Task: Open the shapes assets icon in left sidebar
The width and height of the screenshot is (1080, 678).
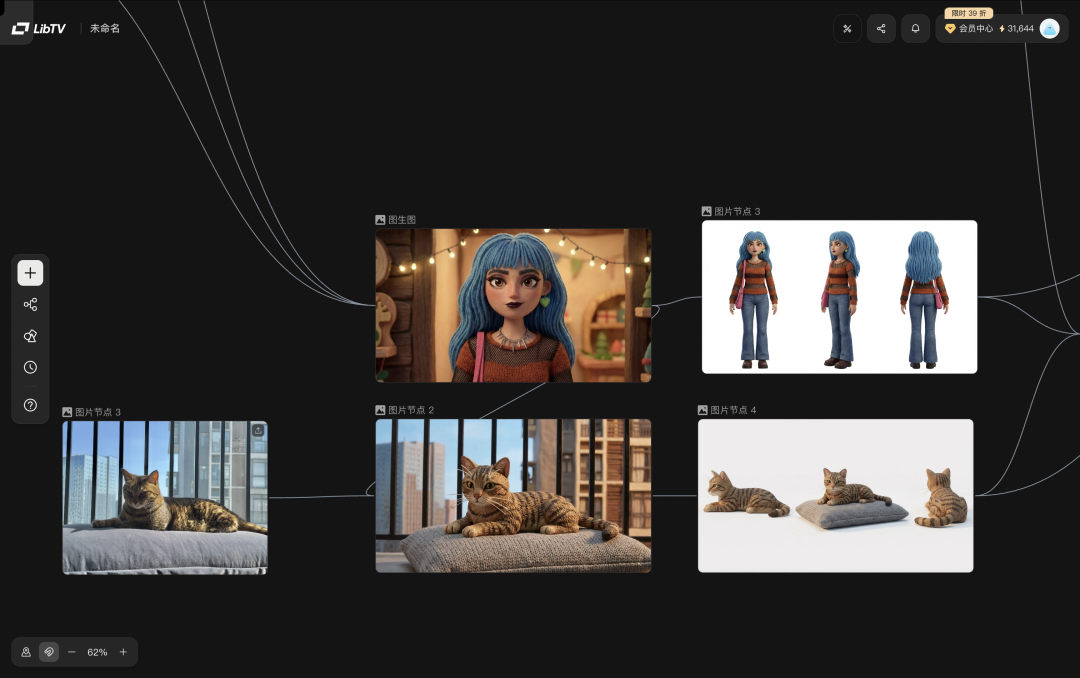Action: [30, 336]
